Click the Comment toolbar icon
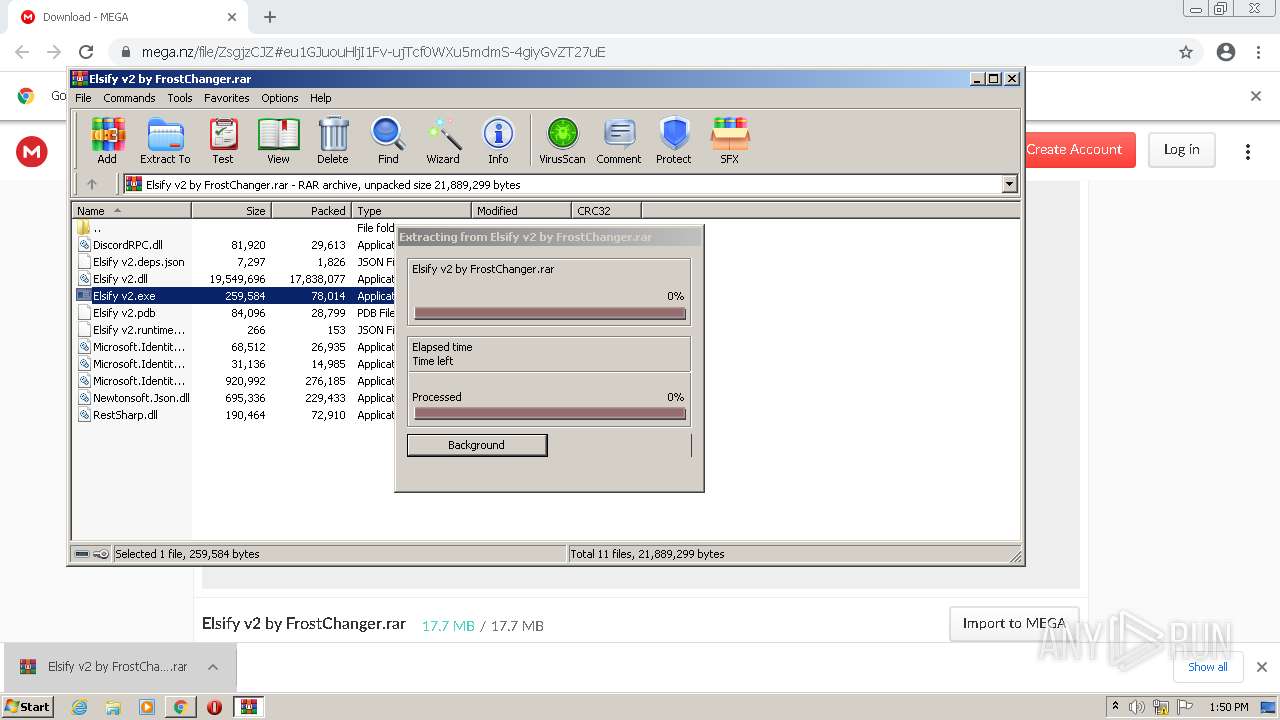 [x=619, y=140]
